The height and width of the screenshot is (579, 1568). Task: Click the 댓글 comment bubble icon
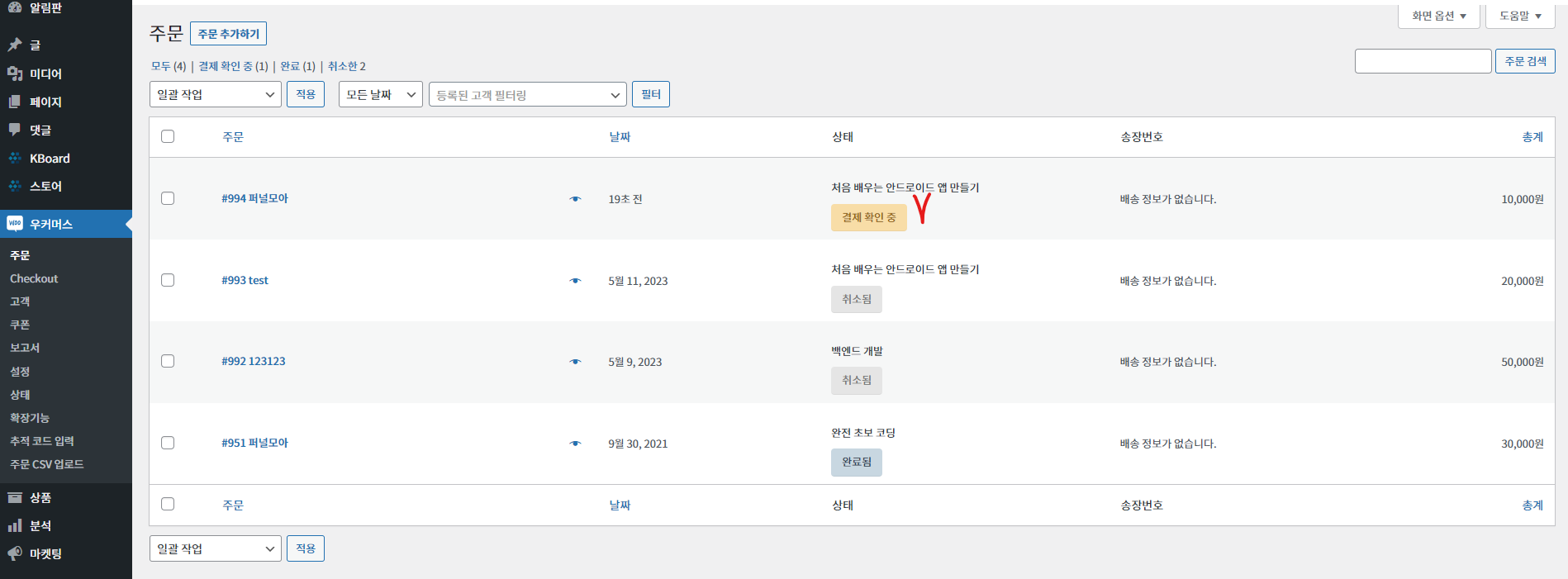click(x=15, y=130)
